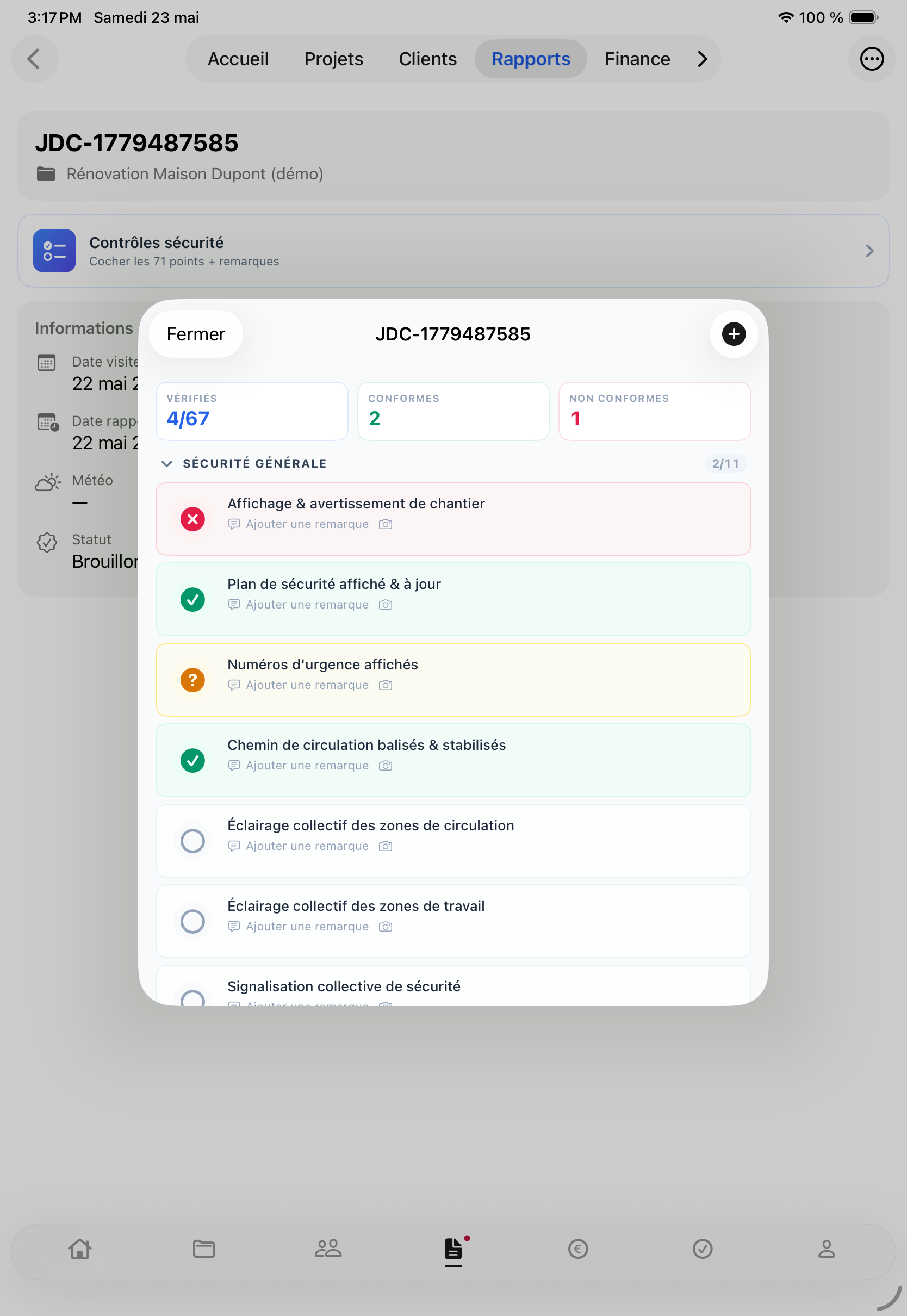
Task: Tap the document reports icon in the bottom bar
Action: pyautogui.click(x=453, y=1250)
